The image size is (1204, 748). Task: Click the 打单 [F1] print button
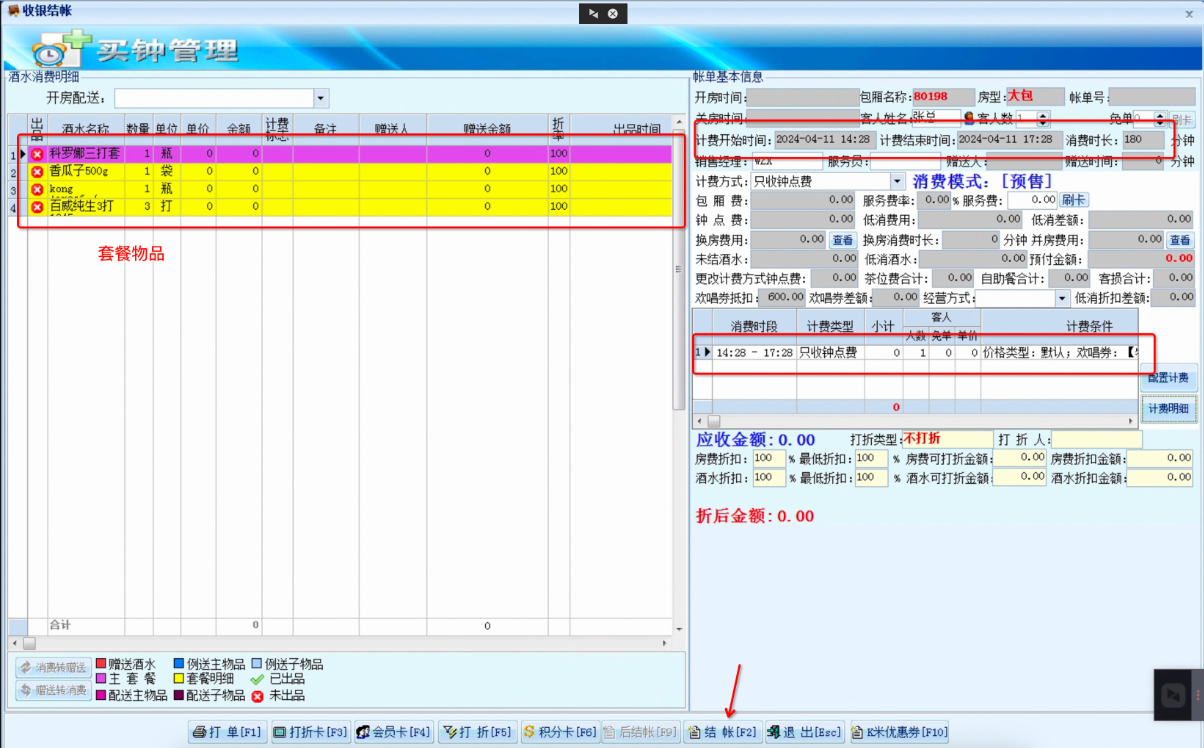[x=227, y=732]
